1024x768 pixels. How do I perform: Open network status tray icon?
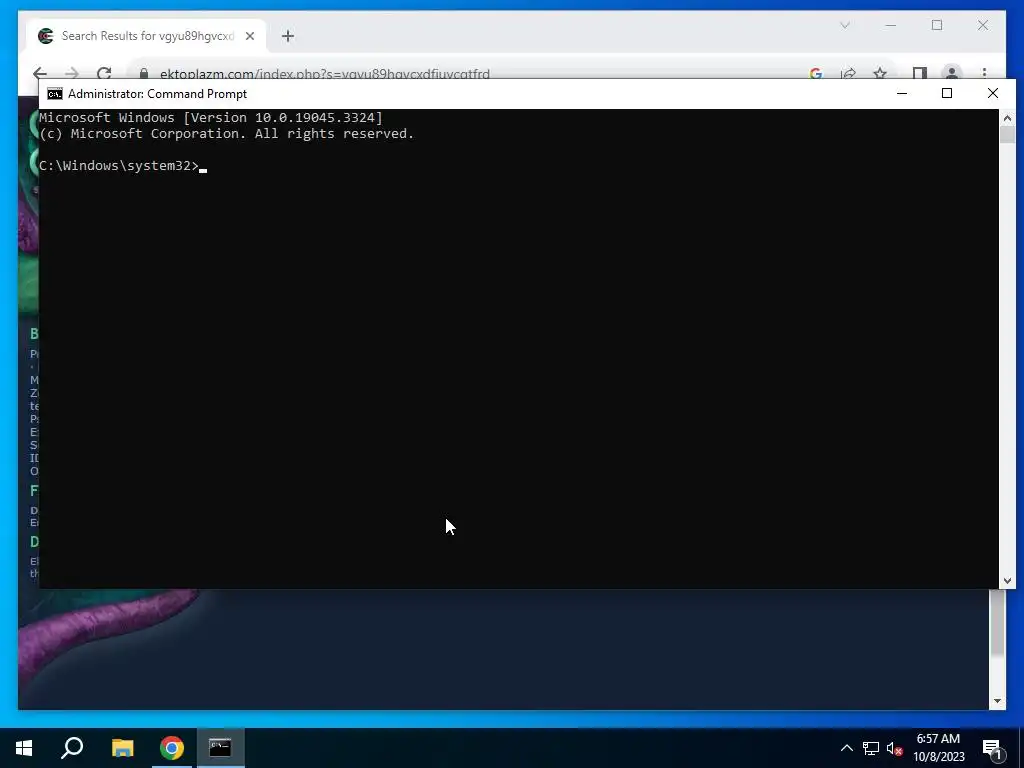click(x=871, y=748)
